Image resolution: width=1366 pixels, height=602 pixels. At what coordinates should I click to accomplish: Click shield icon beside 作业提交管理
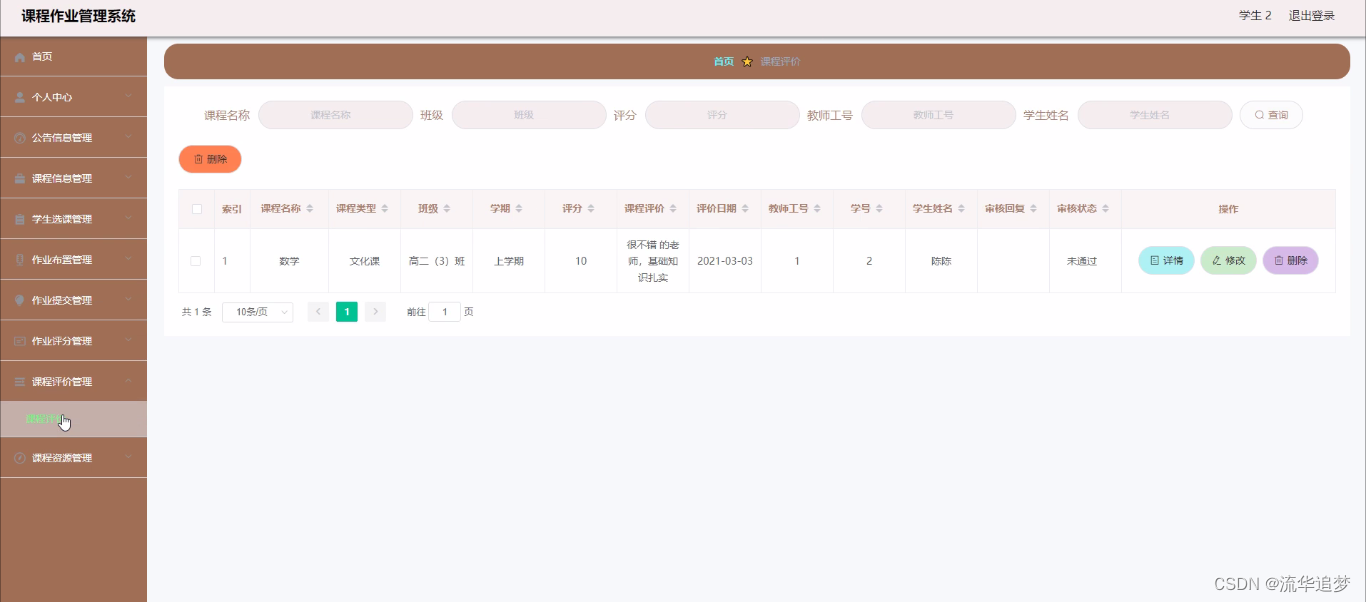pyautogui.click(x=20, y=300)
